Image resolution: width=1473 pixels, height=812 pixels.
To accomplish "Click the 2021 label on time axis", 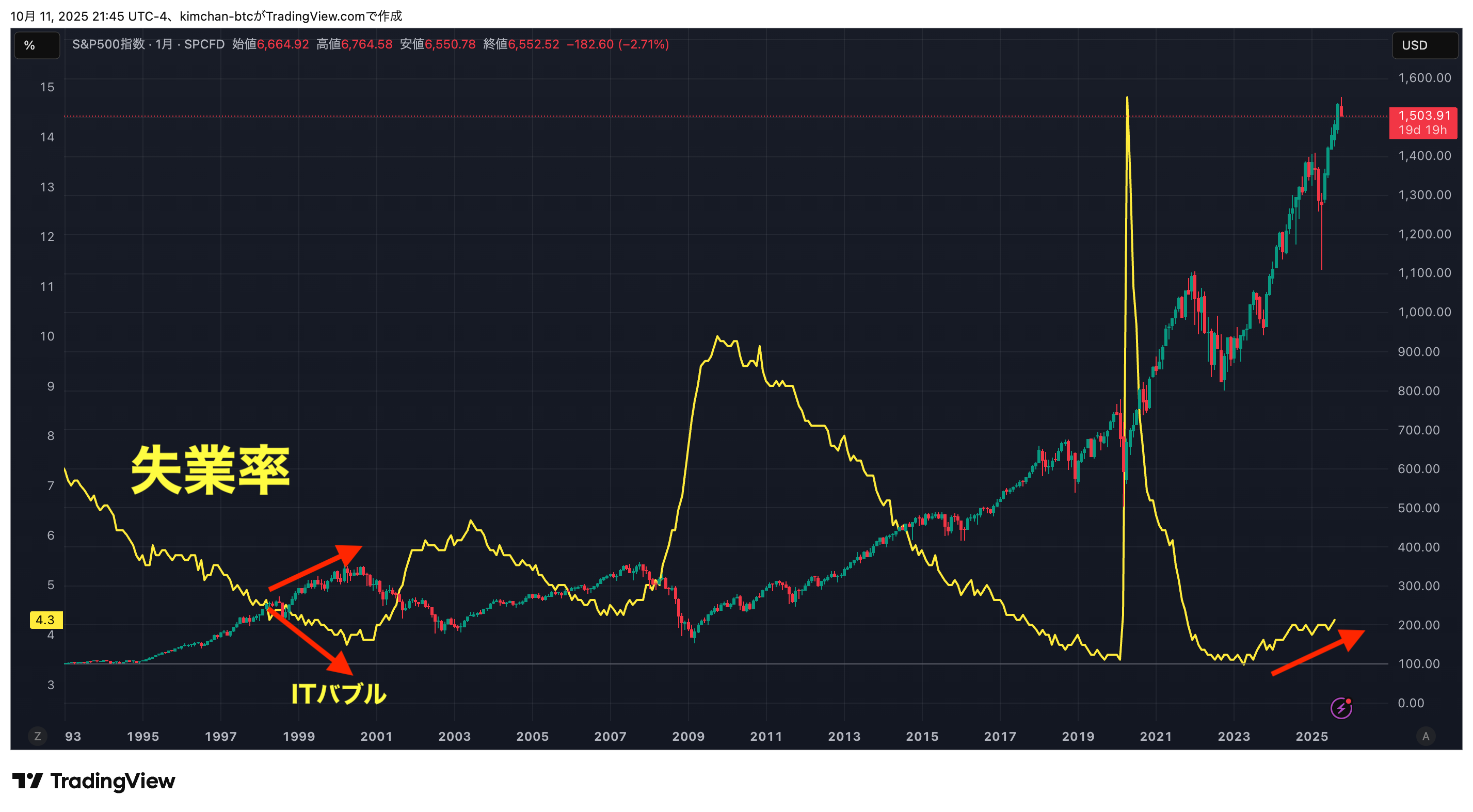I will pyautogui.click(x=1156, y=736).
